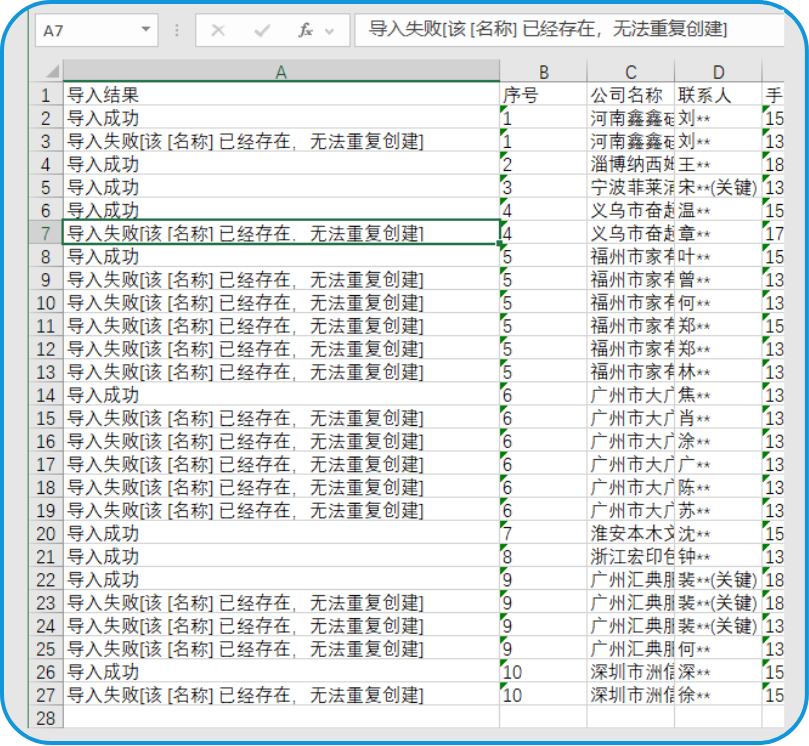This screenshot has height=746, width=809.
Task: Select column C header
Action: (630, 71)
